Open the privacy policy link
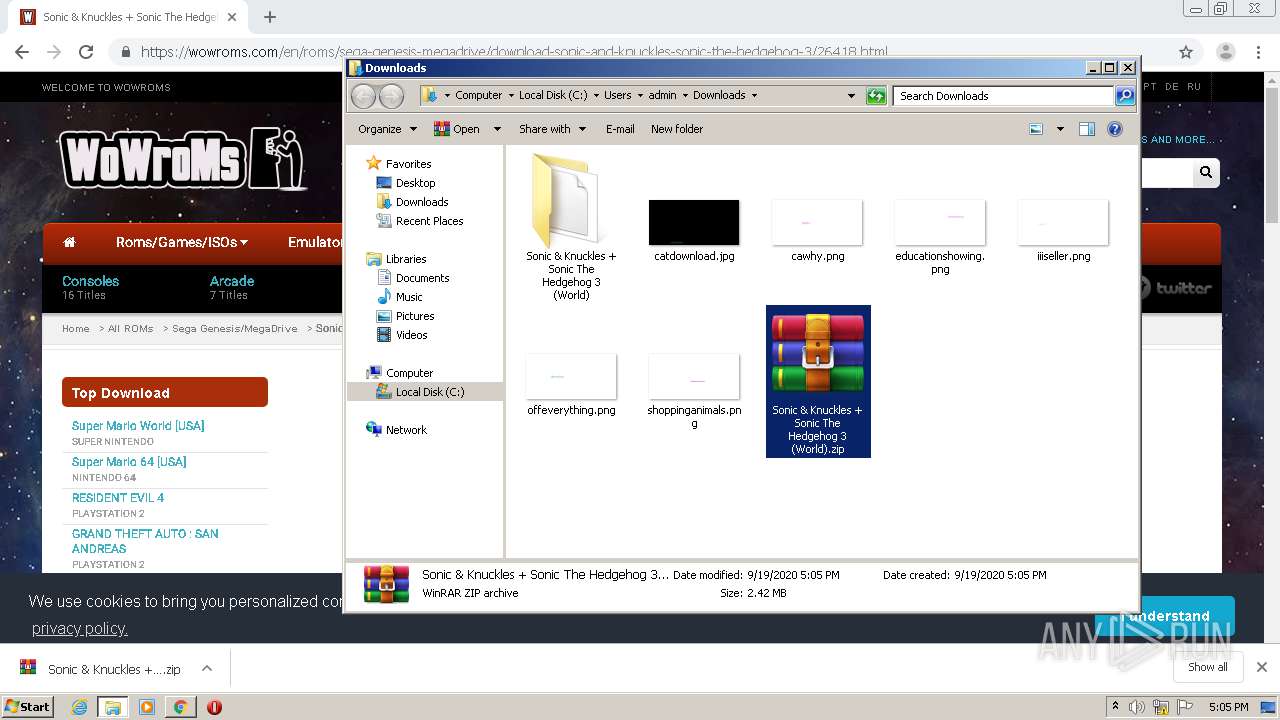 click(x=79, y=628)
